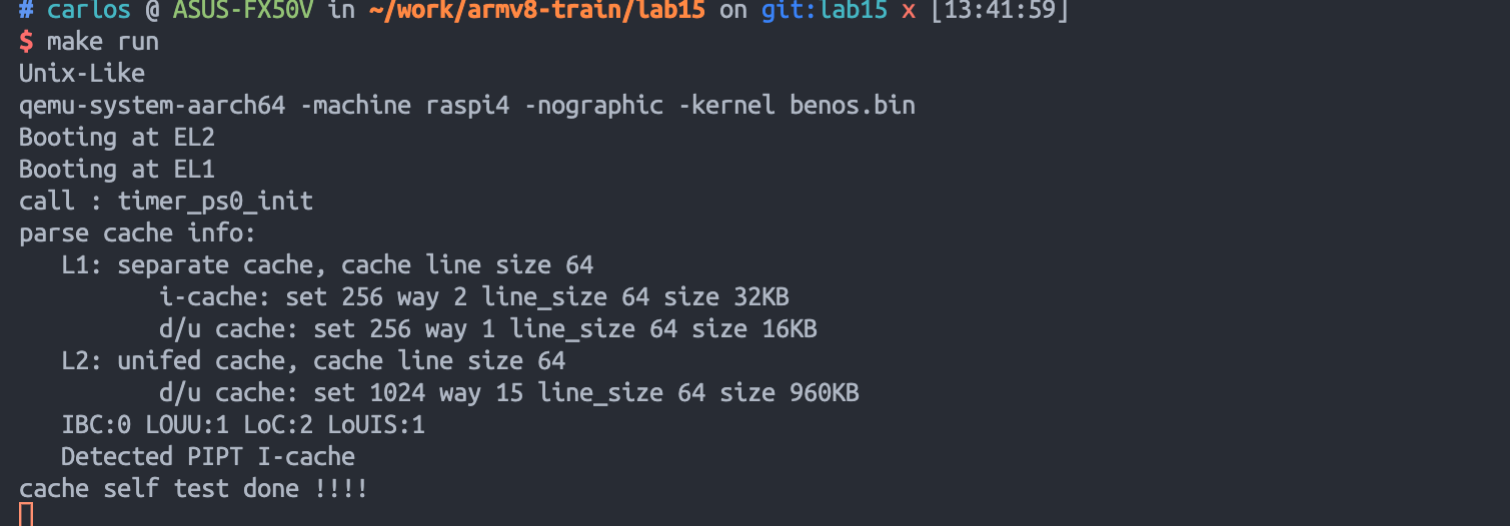Click the terminal cursor block at the bottom
This screenshot has height=526, width=1510.
coord(26,515)
